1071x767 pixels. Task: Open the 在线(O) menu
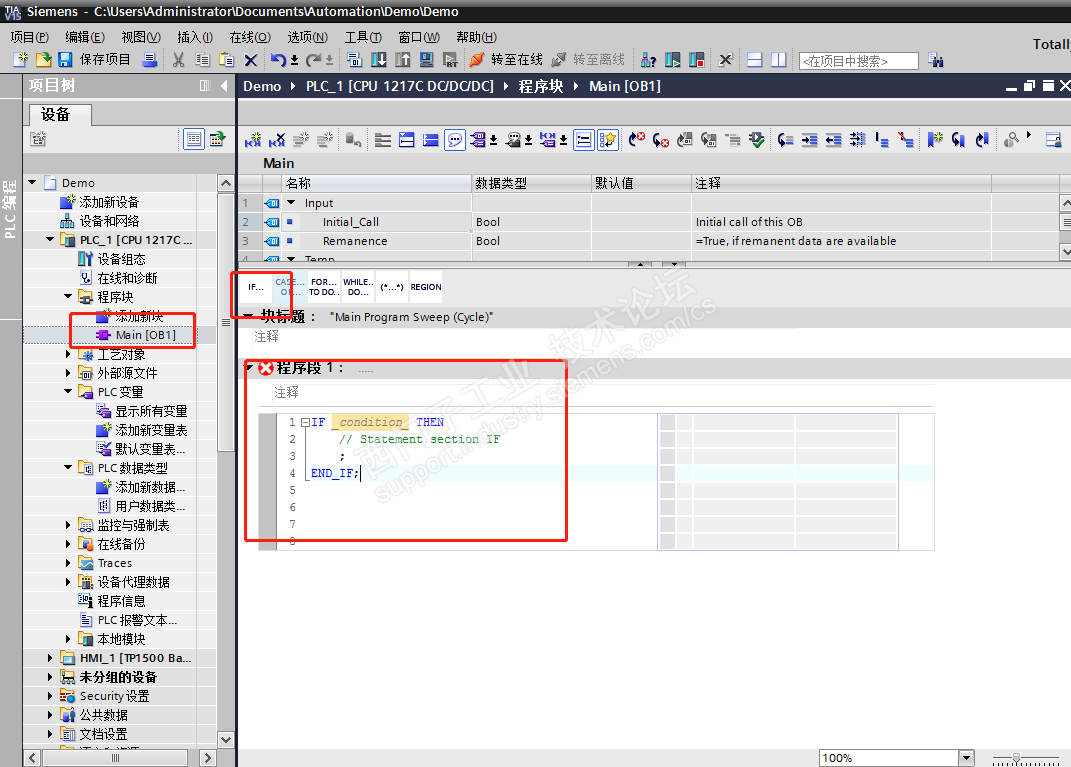(250, 37)
